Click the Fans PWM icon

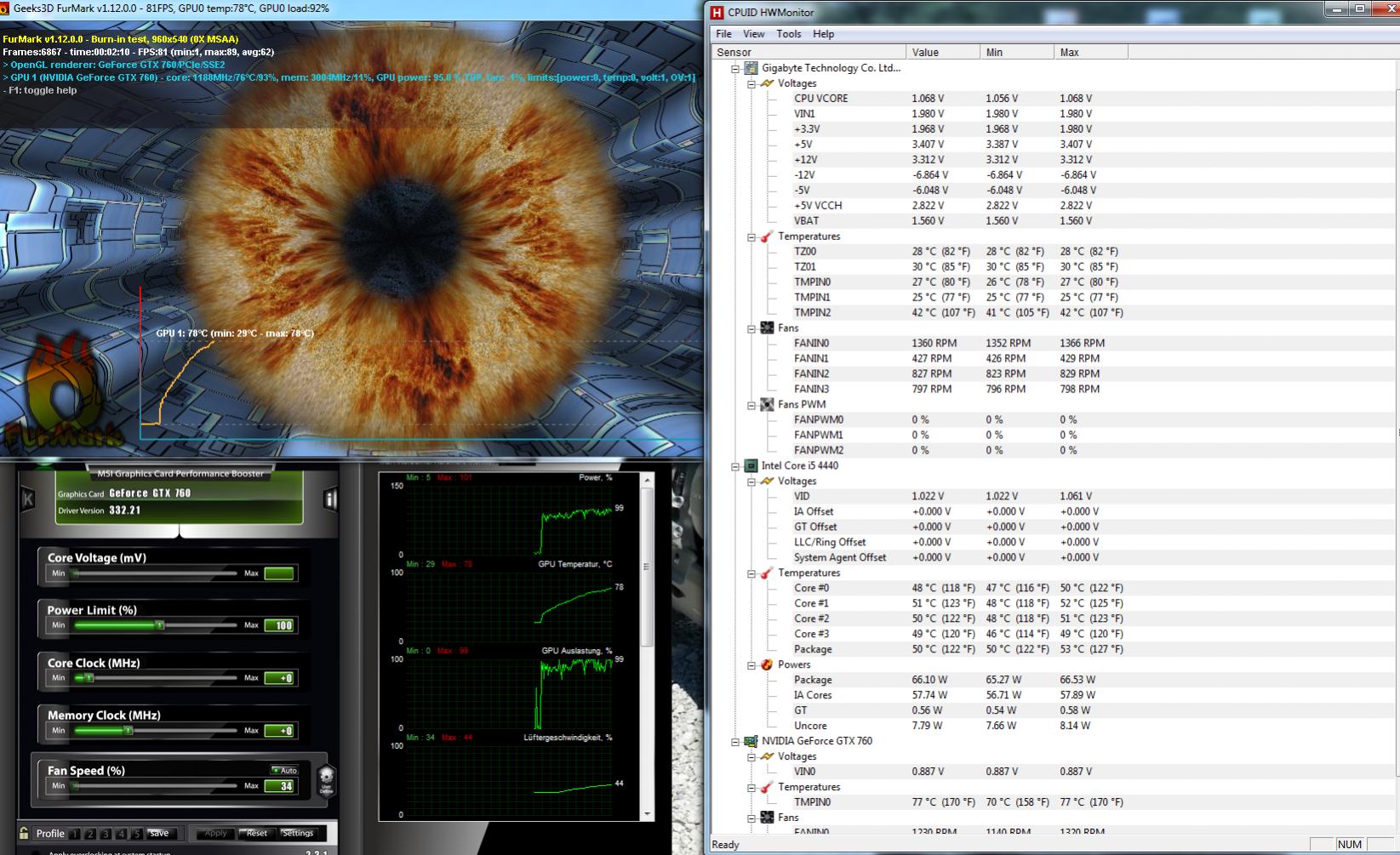click(x=767, y=405)
